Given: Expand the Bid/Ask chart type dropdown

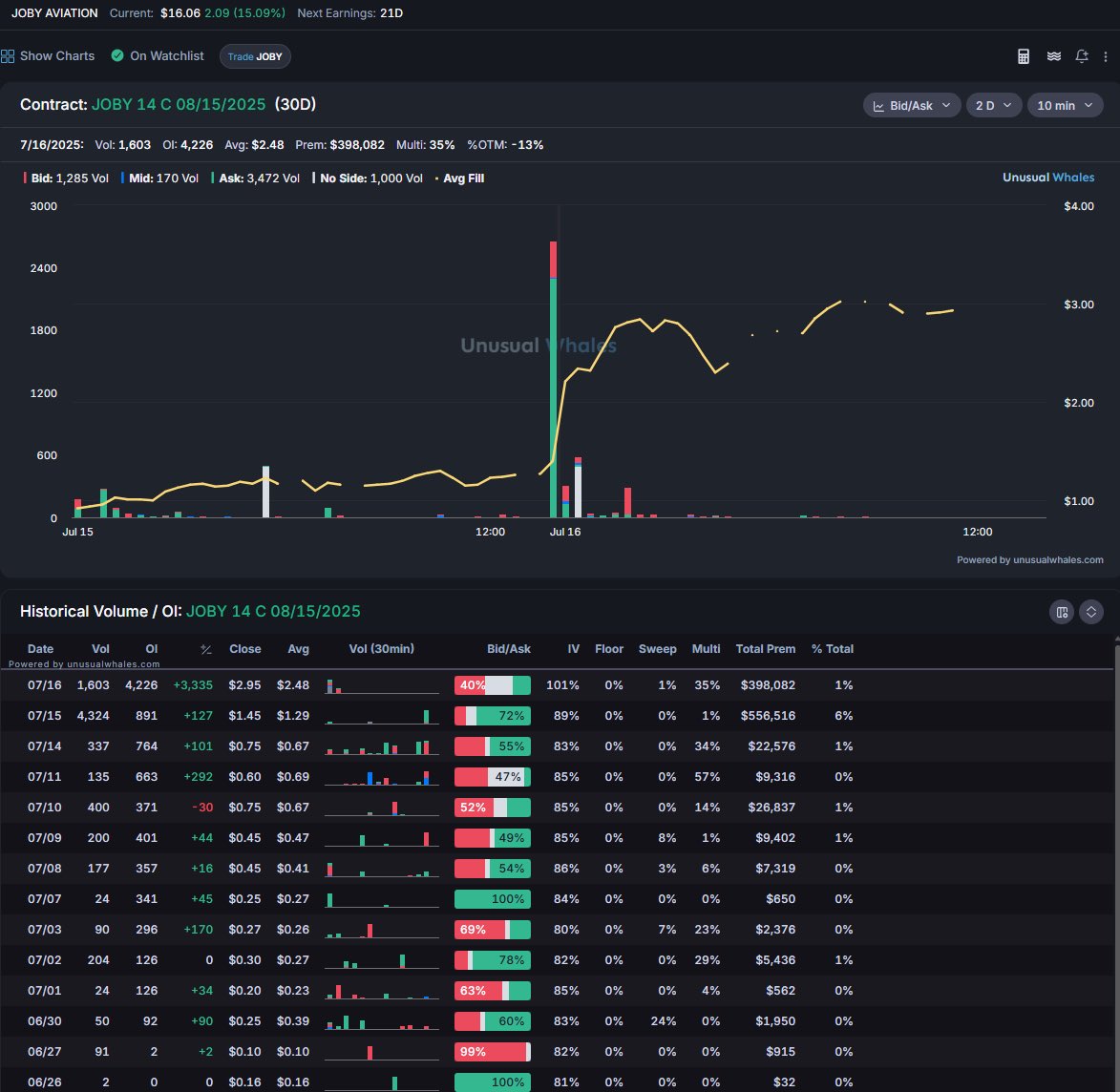Looking at the screenshot, I should (912, 106).
